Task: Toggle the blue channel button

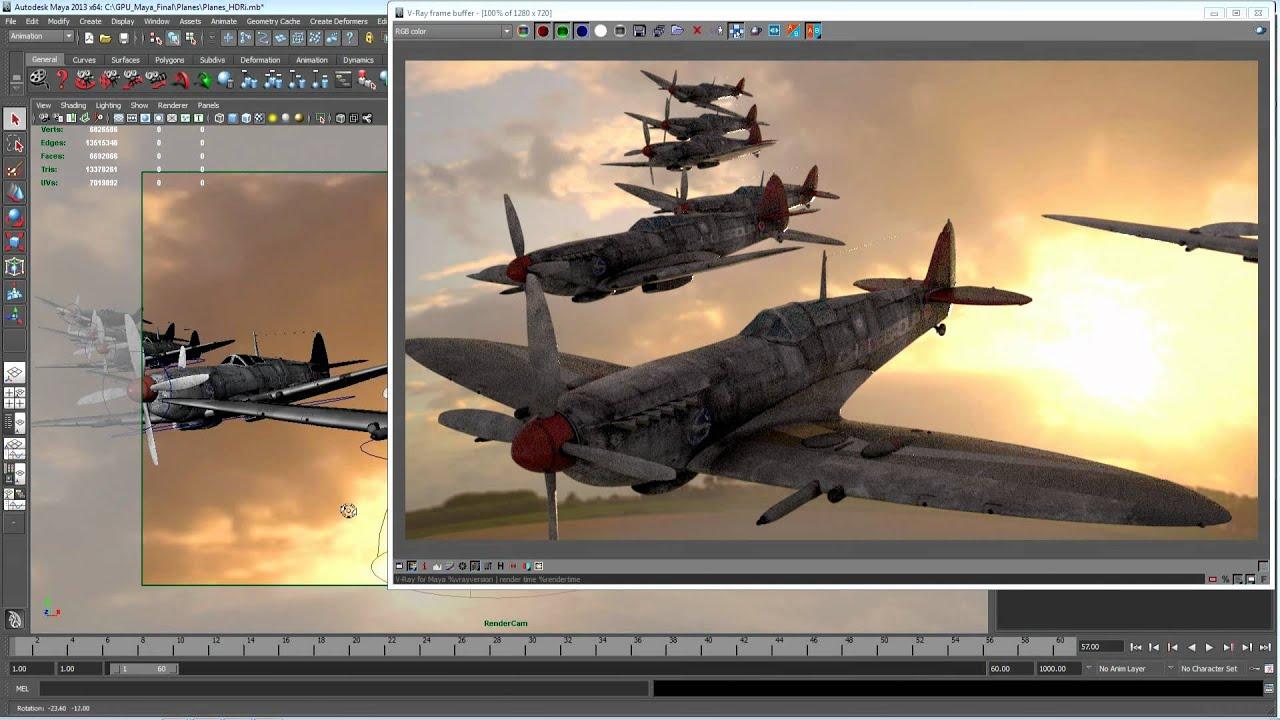Action: tap(582, 31)
